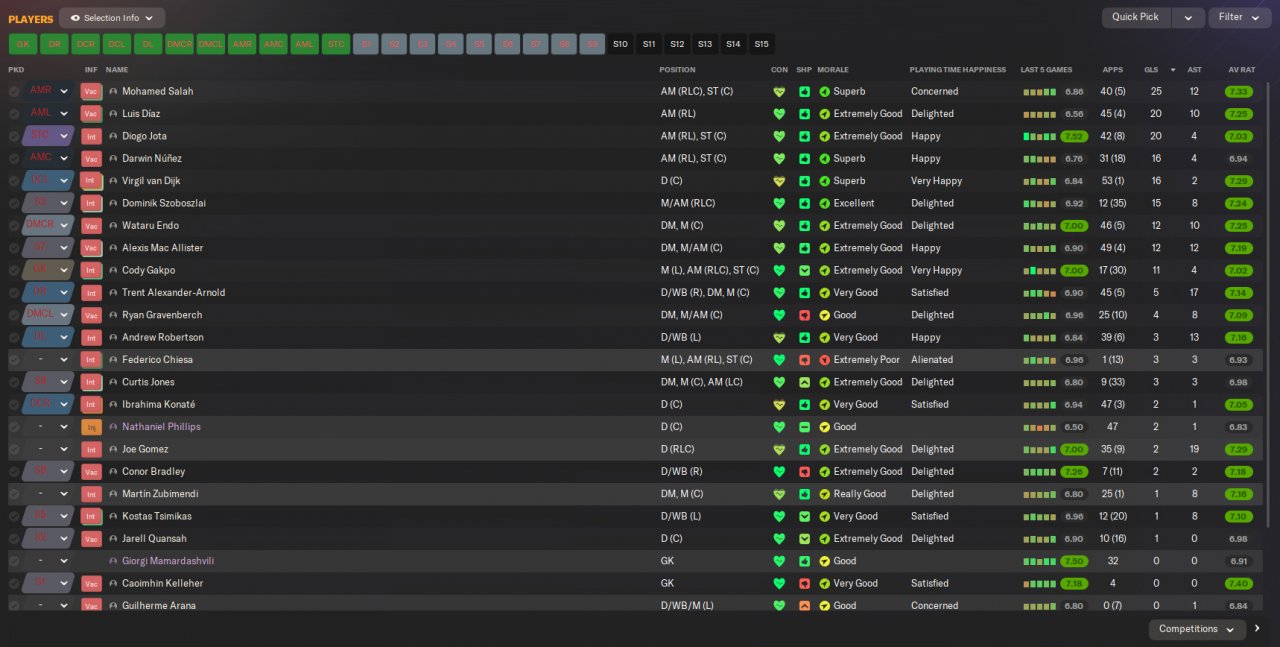Click Virgil van Dijk's condition heart icon
Screen dimensions: 1280x647
[780, 181]
